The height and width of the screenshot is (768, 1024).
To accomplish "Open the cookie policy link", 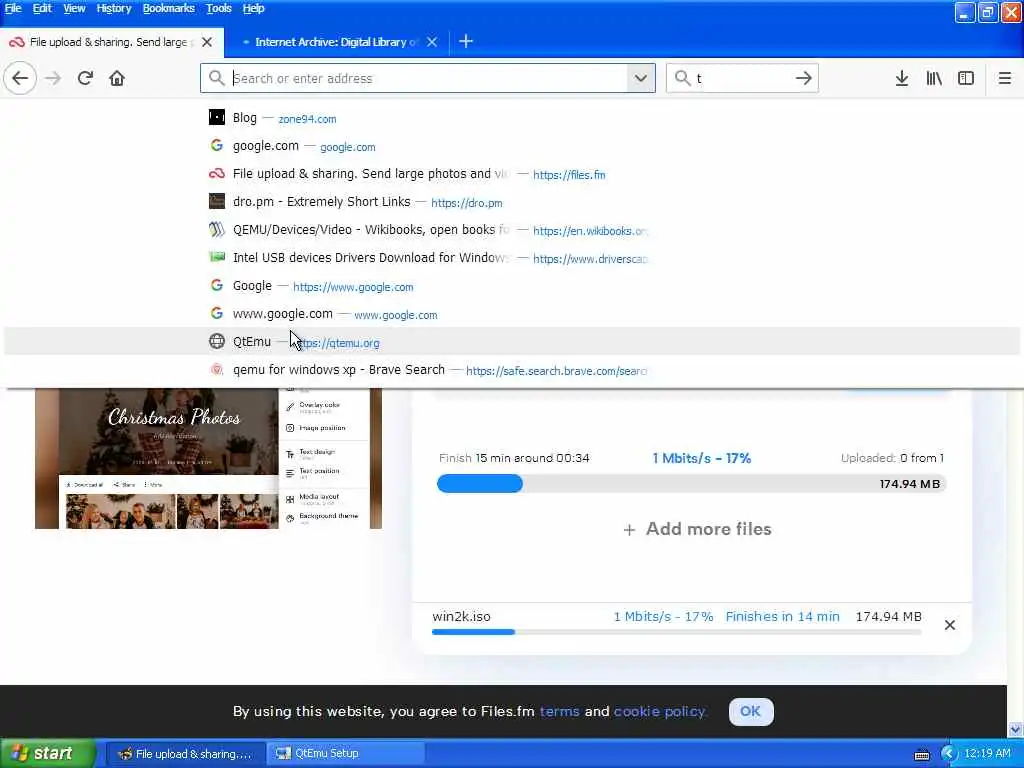I will (660, 711).
